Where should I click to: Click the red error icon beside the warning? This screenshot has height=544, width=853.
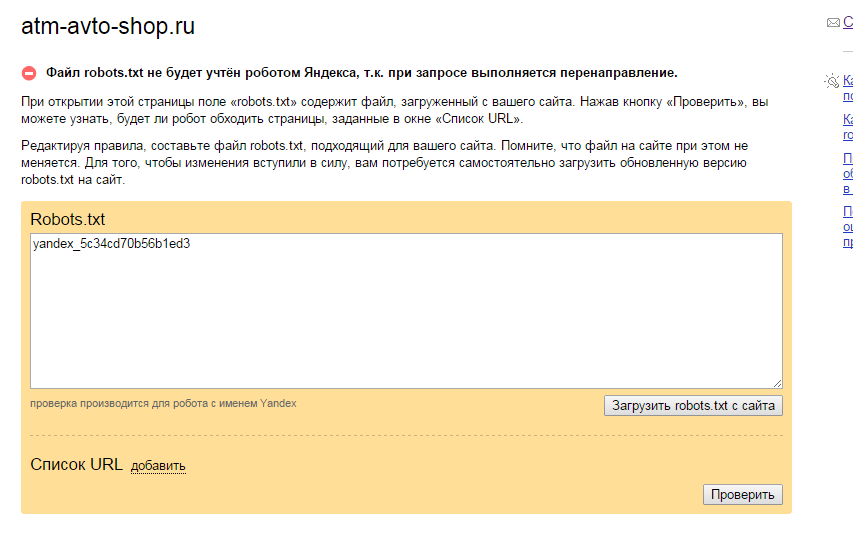tap(29, 73)
